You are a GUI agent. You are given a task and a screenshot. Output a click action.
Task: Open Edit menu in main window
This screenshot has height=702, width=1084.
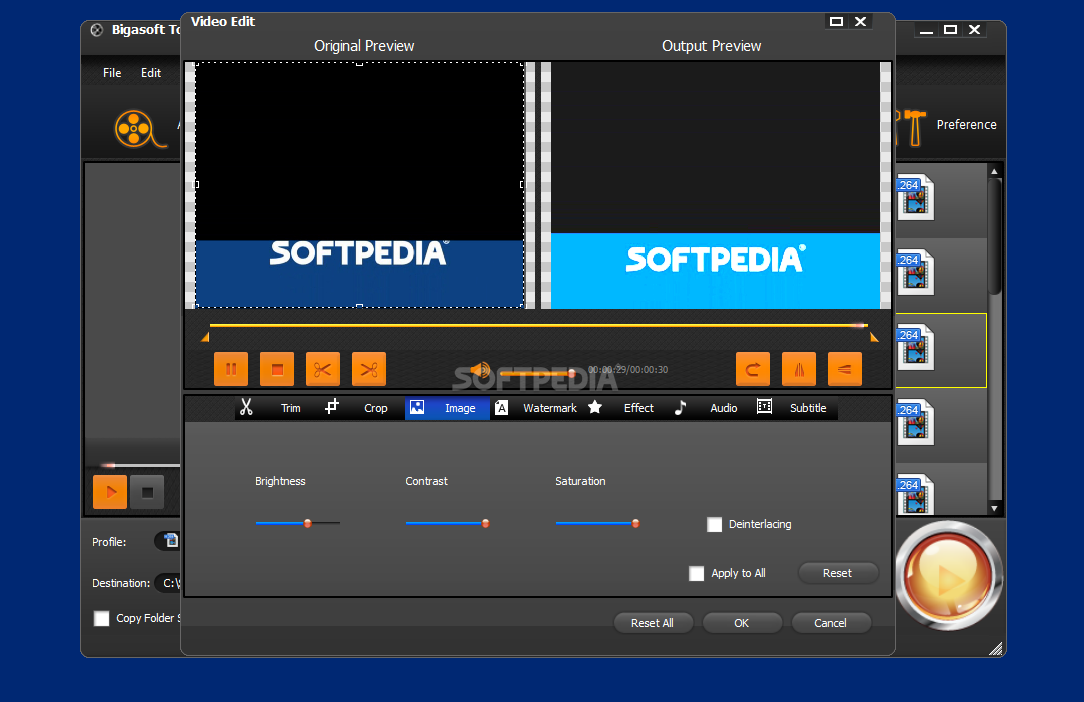tap(151, 73)
